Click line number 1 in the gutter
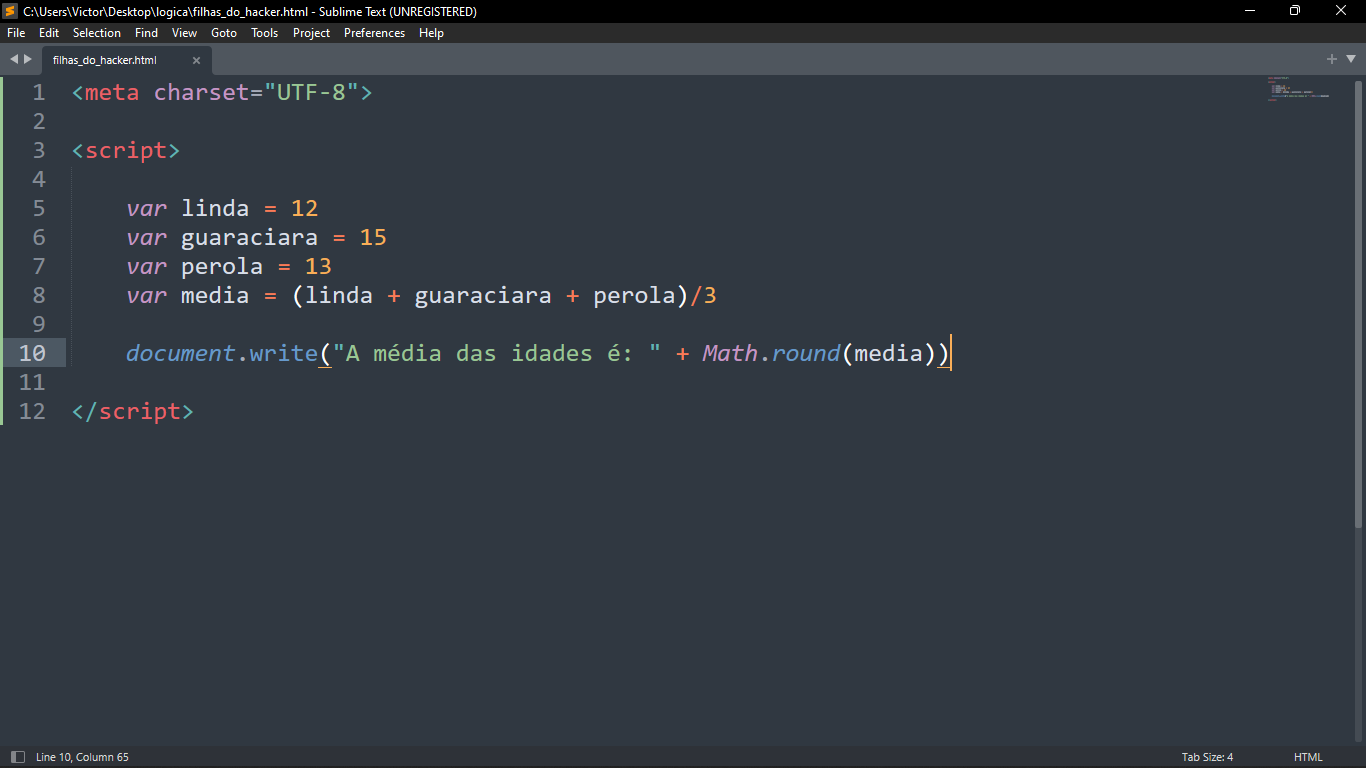 click(x=39, y=92)
